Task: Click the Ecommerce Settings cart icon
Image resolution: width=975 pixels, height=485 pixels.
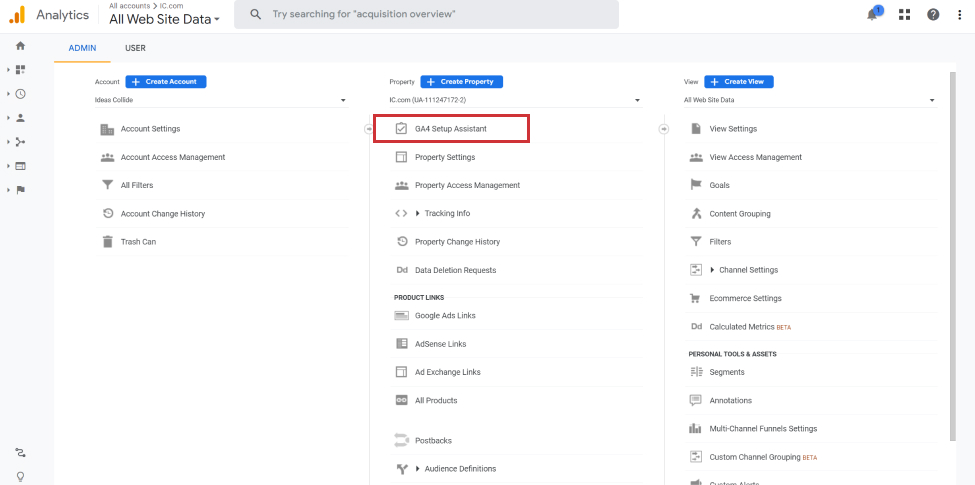Action: coord(696,298)
